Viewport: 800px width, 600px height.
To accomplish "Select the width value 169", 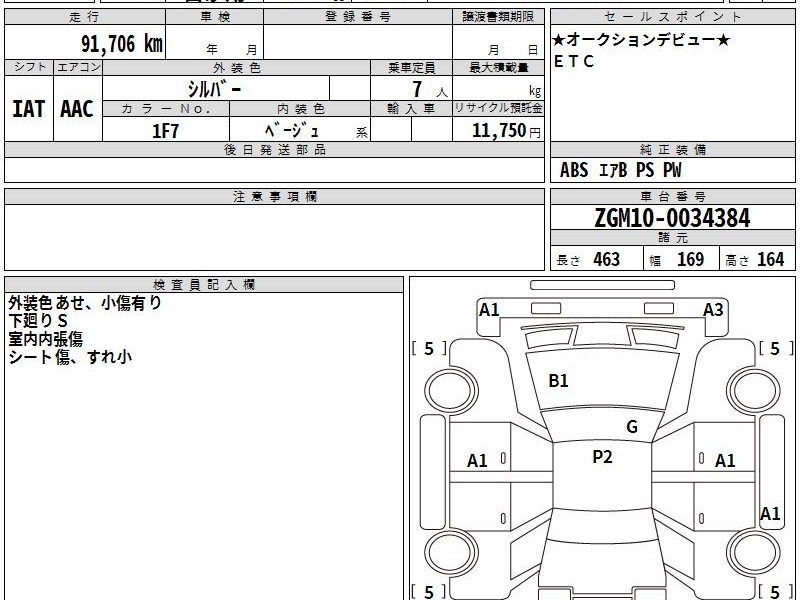I will (690, 259).
